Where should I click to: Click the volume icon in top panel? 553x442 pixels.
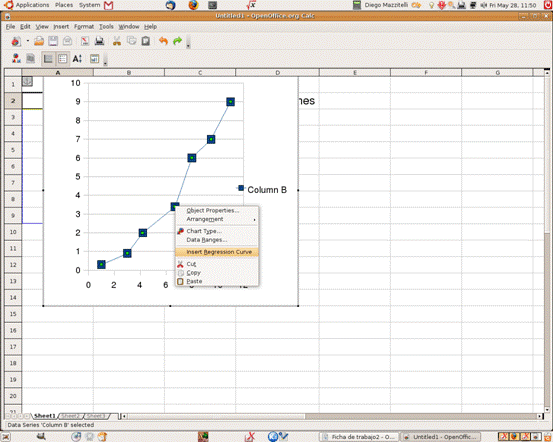point(484,5)
